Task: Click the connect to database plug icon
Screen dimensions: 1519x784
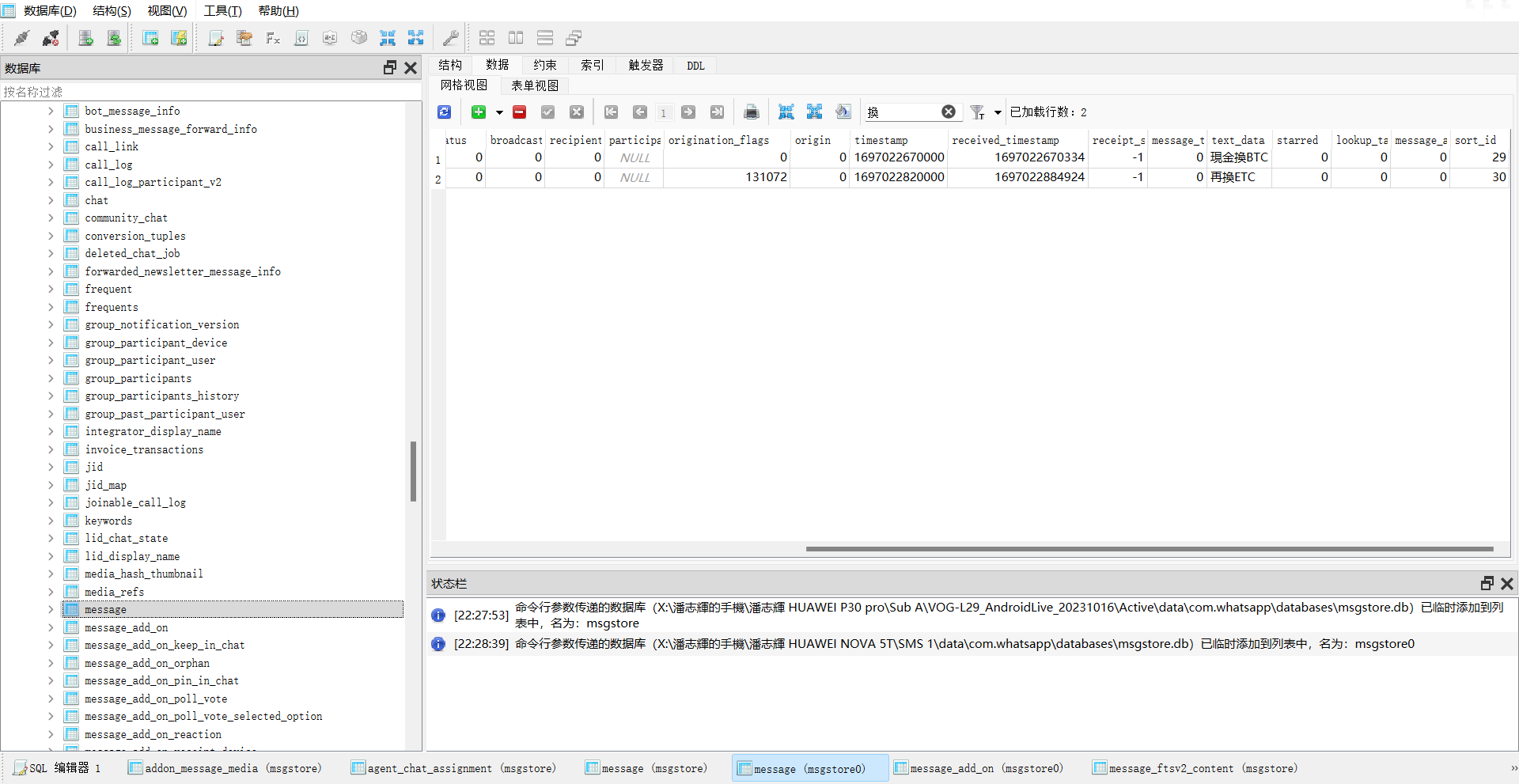Action: 22,38
